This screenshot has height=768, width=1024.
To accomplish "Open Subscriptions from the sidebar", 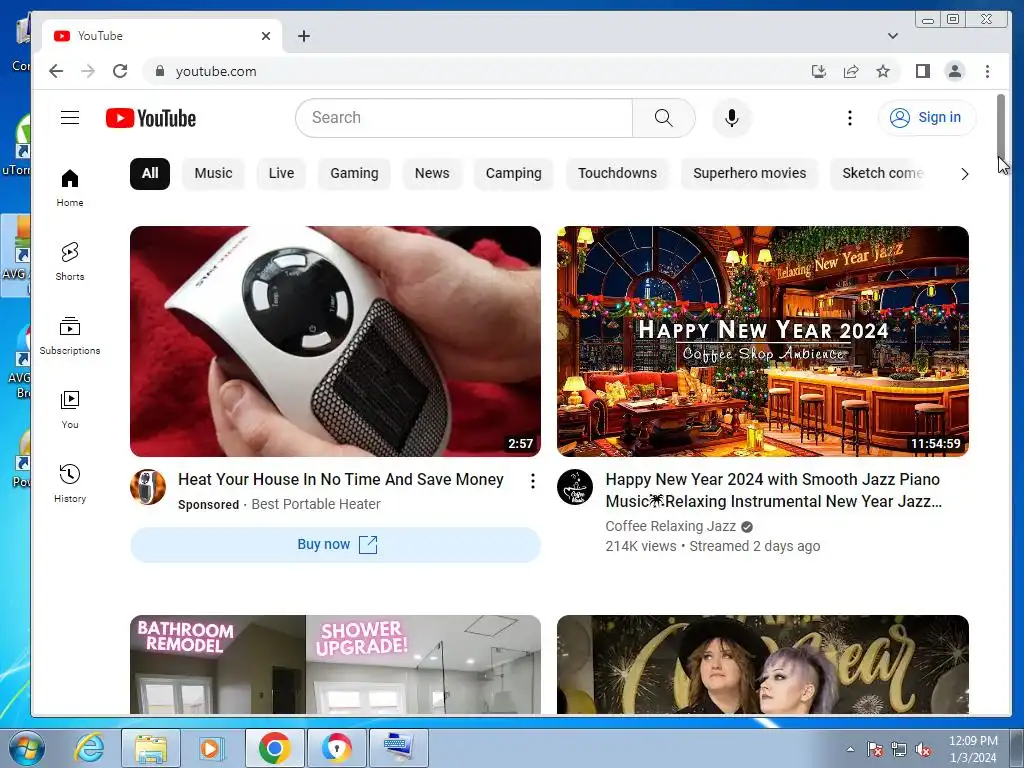I will (70, 336).
